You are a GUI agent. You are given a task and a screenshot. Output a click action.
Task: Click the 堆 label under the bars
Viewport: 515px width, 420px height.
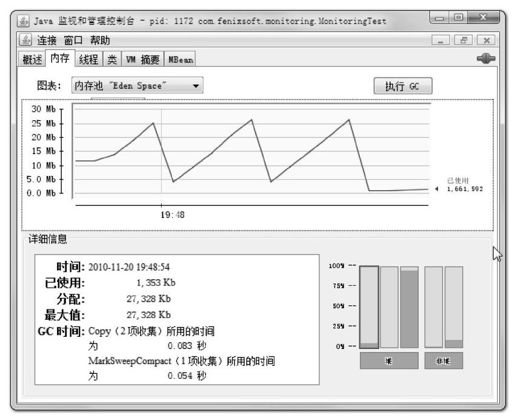pos(389,361)
